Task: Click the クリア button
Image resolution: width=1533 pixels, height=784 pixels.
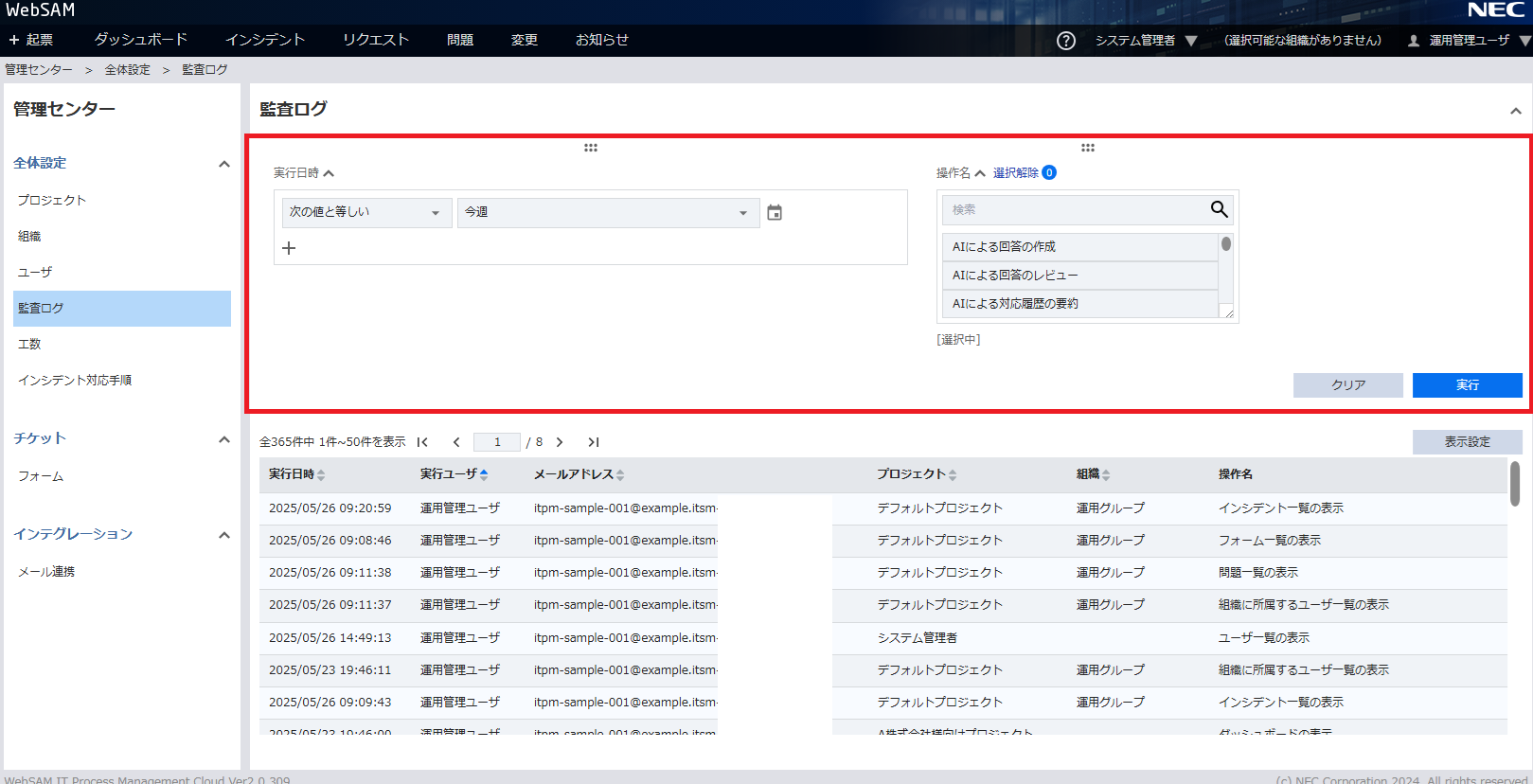Action: (x=1347, y=385)
